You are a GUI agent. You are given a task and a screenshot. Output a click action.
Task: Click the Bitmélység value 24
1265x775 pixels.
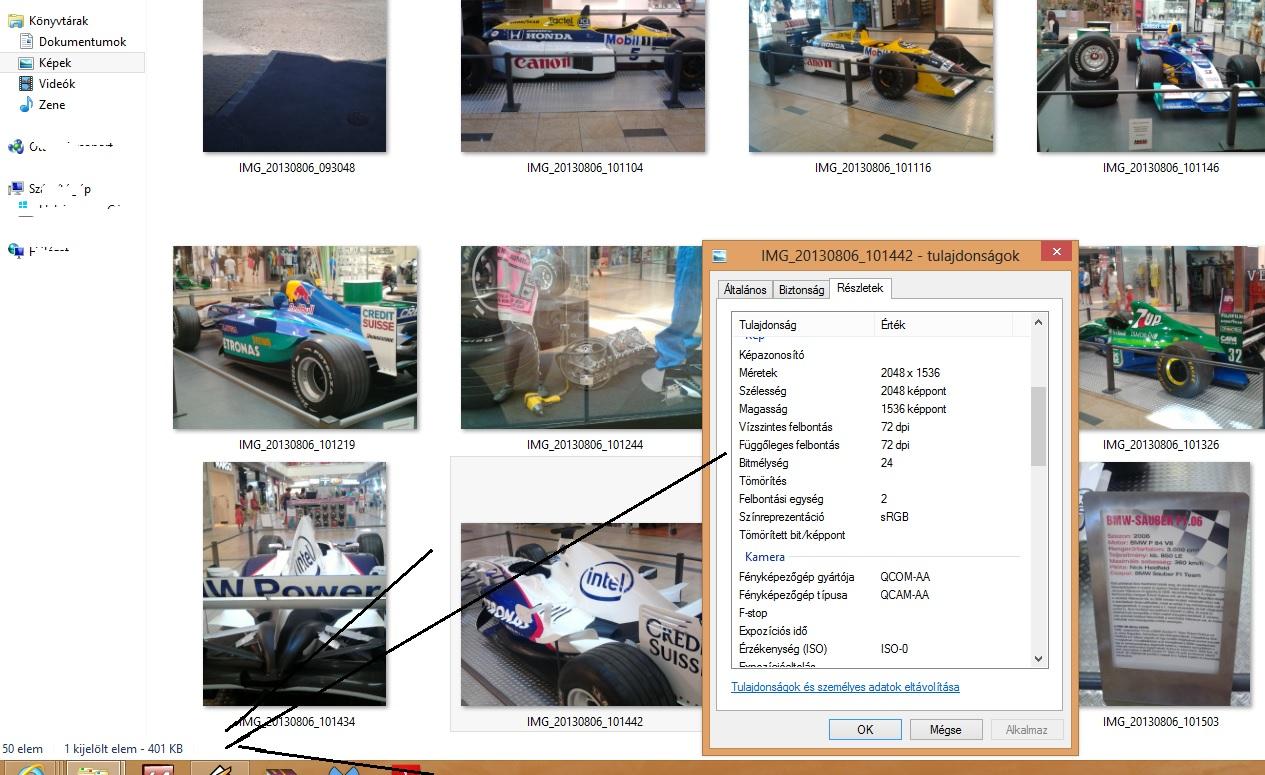pos(887,463)
